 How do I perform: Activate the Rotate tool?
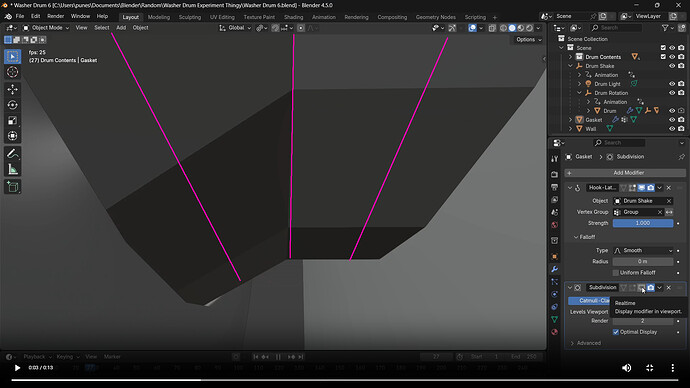(x=12, y=105)
